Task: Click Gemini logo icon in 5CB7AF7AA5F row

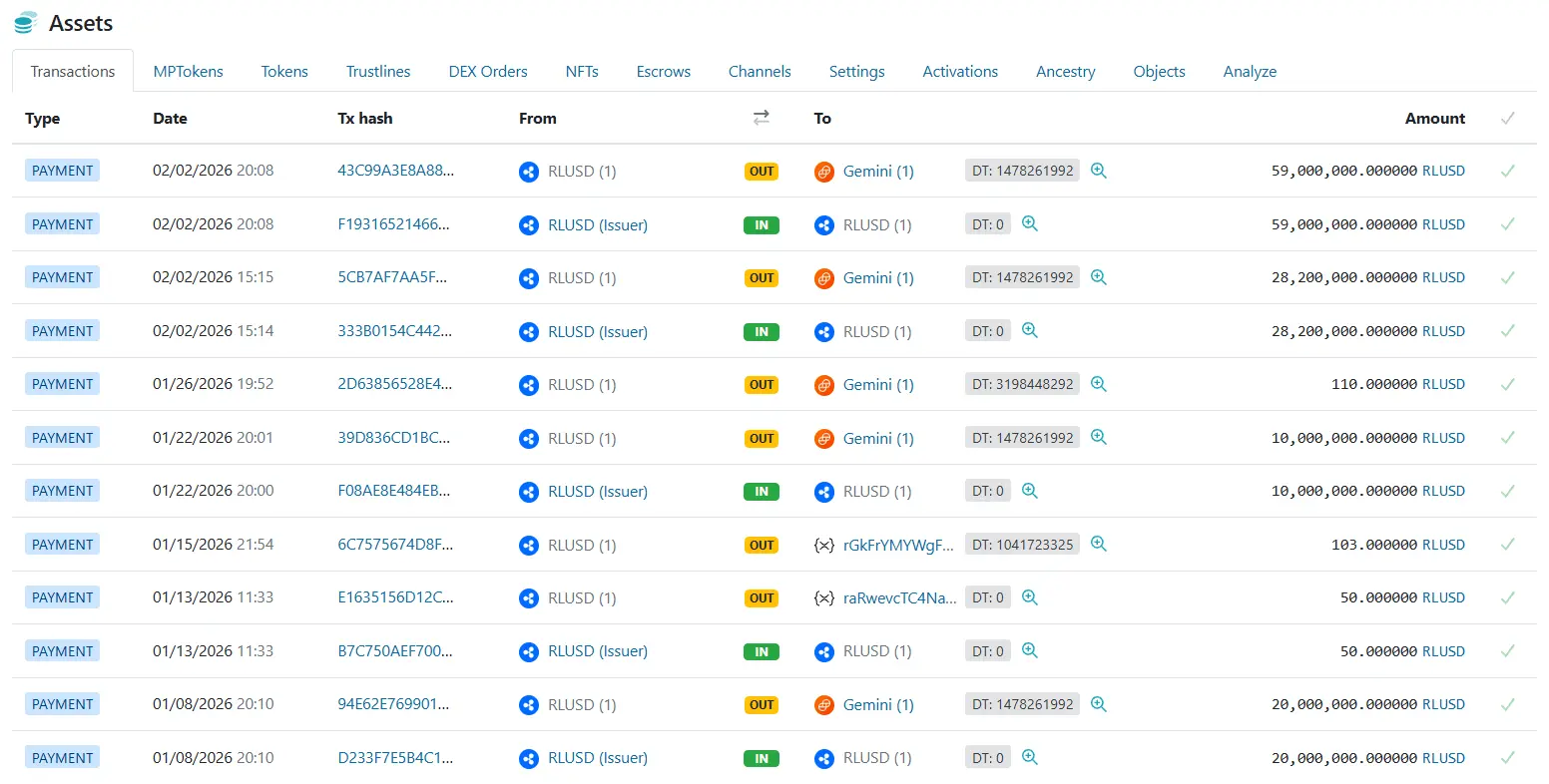Action: coord(824,278)
